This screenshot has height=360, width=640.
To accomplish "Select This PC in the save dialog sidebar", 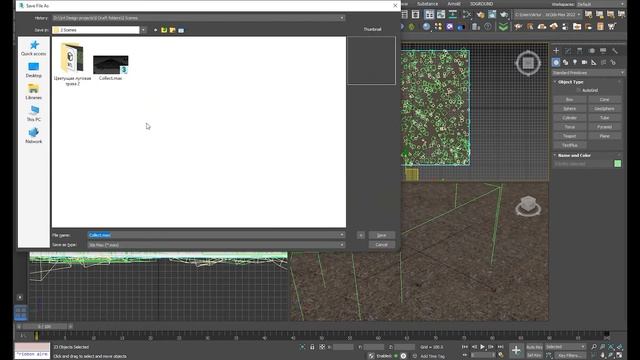I will (33, 113).
